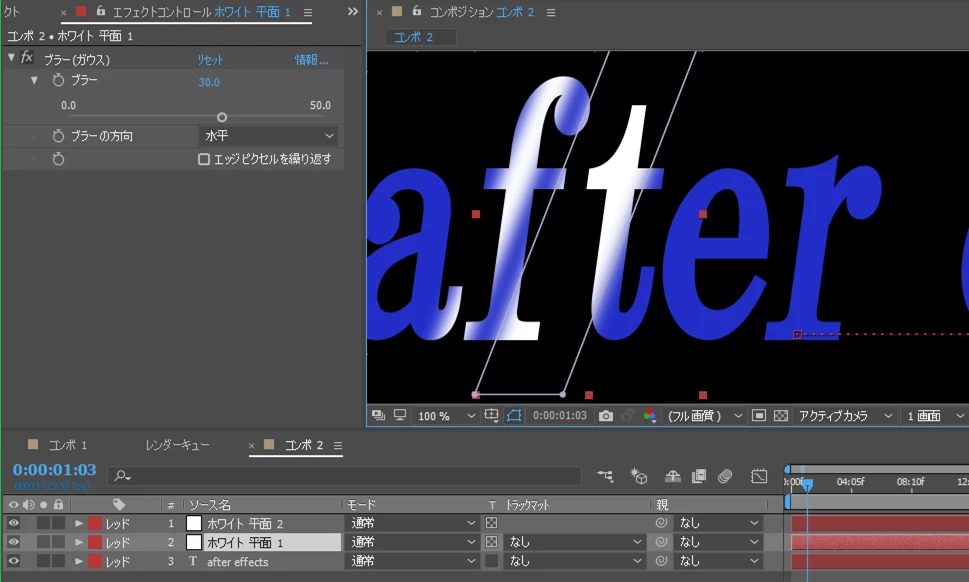Hide the ホワイト 平面 1 layer

point(13,542)
